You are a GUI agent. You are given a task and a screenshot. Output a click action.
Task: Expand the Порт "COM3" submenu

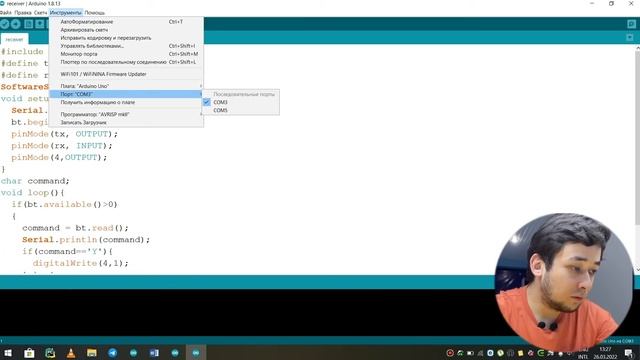tap(126, 94)
